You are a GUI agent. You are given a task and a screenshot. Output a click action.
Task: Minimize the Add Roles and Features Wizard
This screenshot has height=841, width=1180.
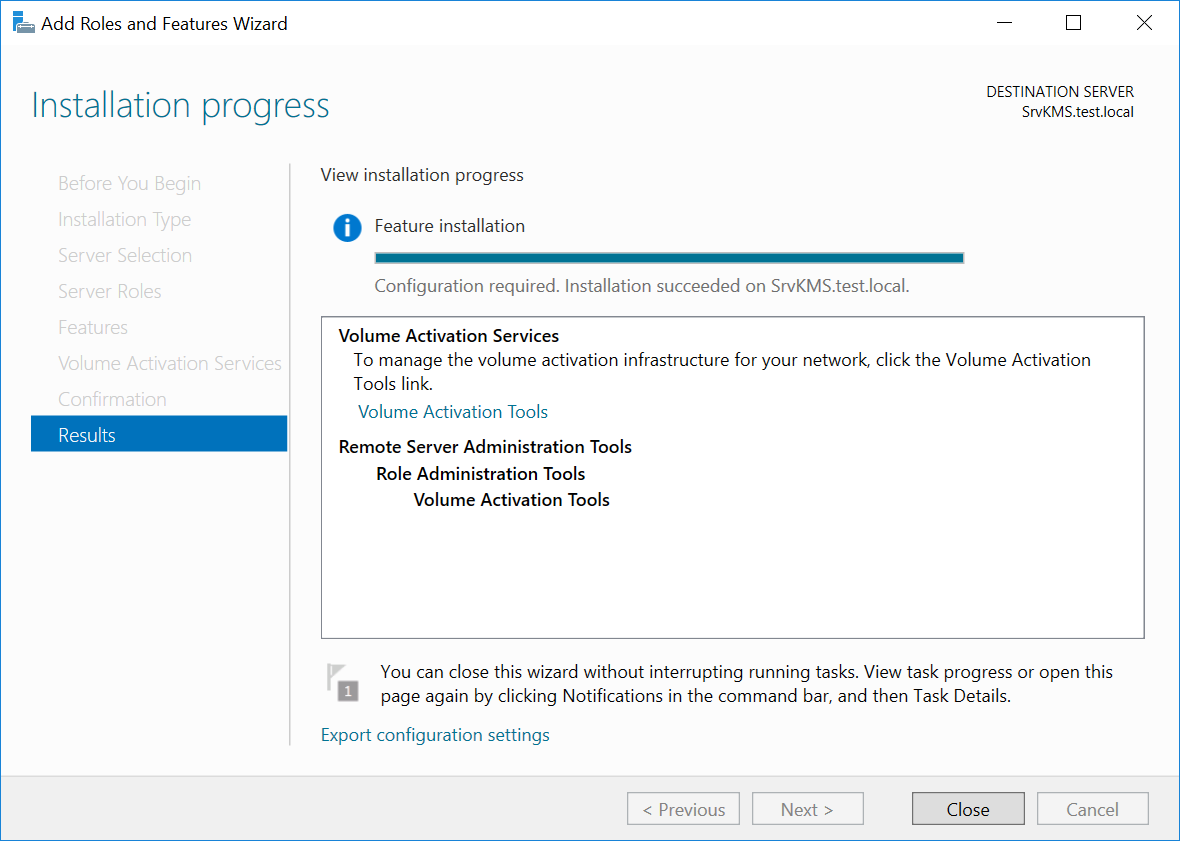pos(1004,23)
